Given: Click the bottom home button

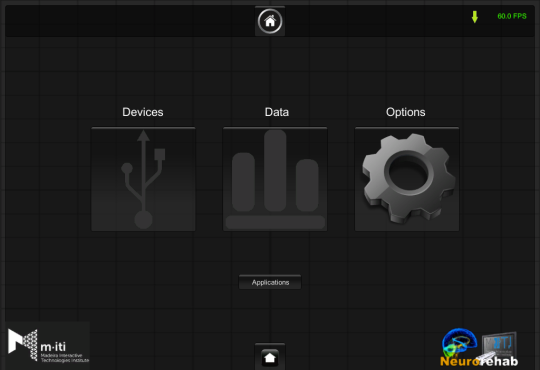Looking at the screenshot, I should [x=270, y=357].
